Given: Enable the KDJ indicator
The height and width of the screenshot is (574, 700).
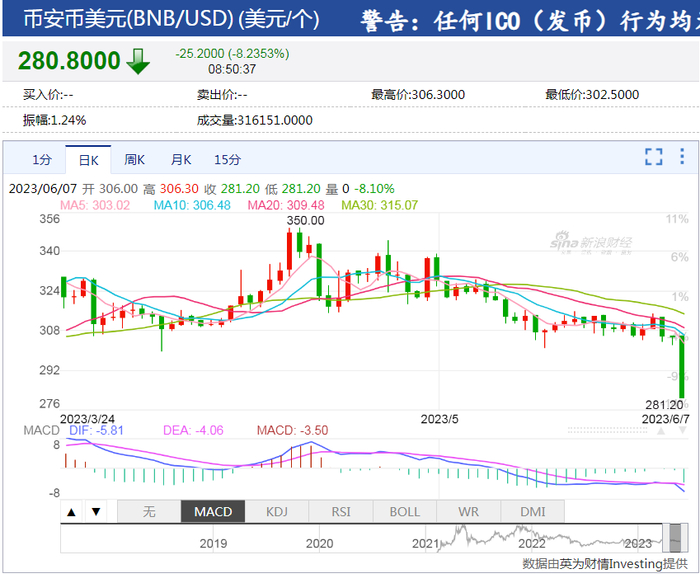Looking at the screenshot, I should click(277, 512).
